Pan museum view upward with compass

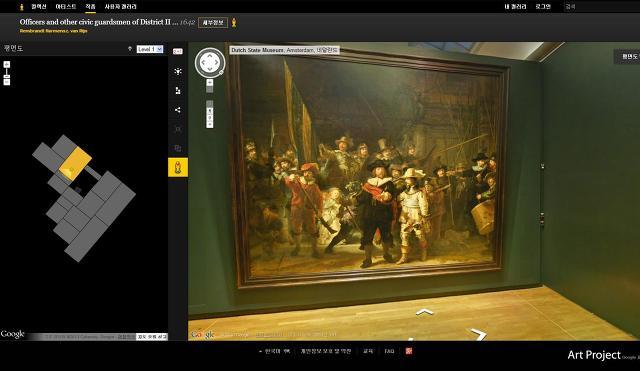click(210, 55)
